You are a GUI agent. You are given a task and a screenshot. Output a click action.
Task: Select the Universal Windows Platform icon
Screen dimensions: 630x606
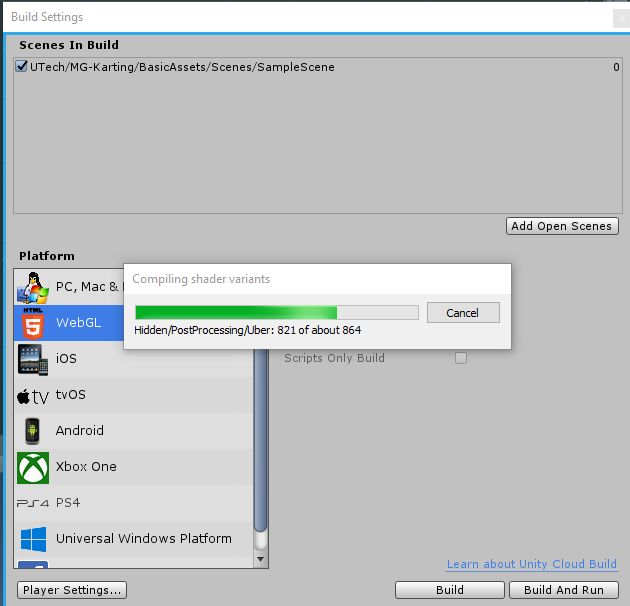tap(34, 539)
